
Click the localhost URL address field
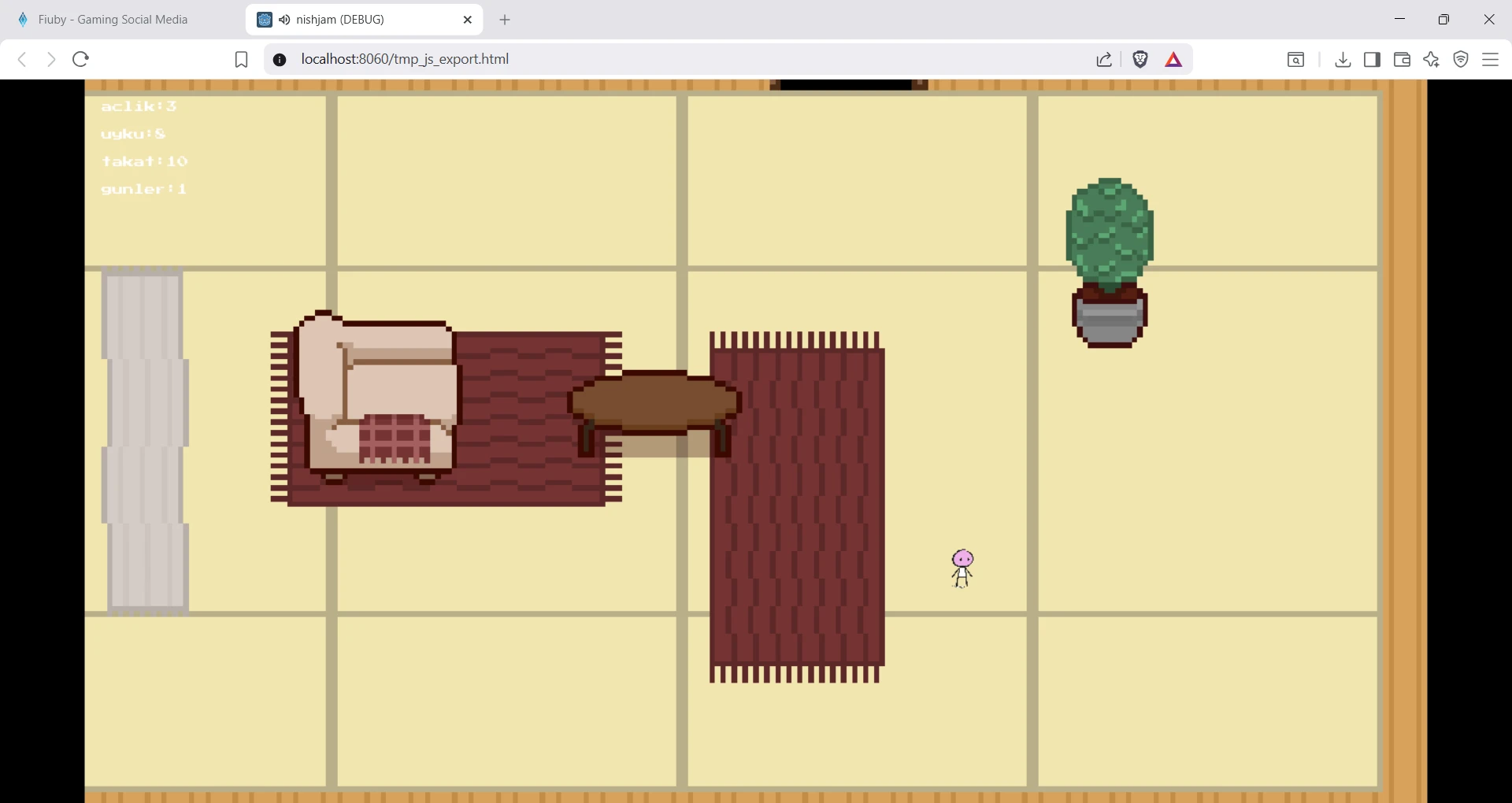(x=630, y=59)
